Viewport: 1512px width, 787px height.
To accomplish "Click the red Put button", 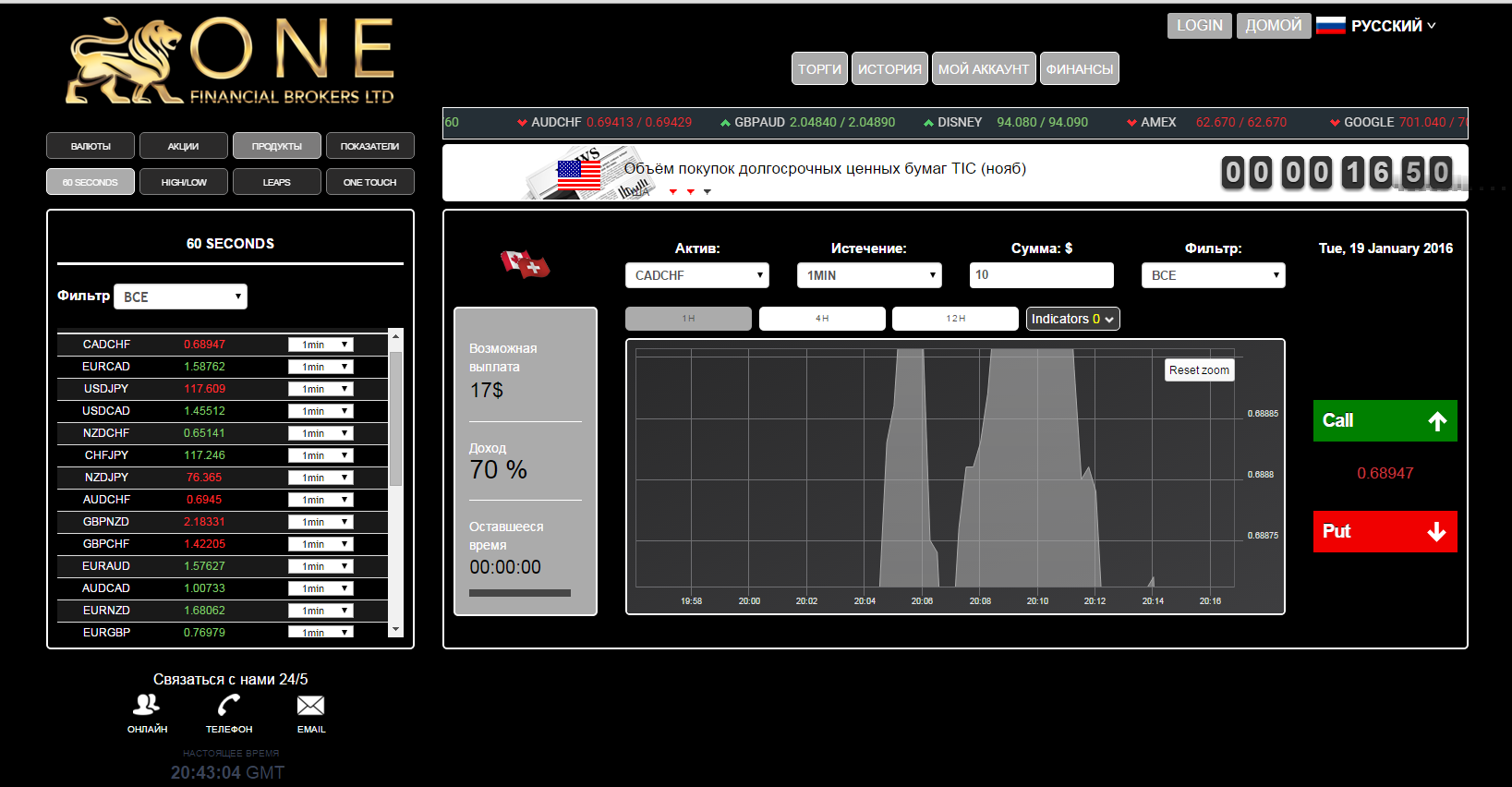I will pos(1385,531).
